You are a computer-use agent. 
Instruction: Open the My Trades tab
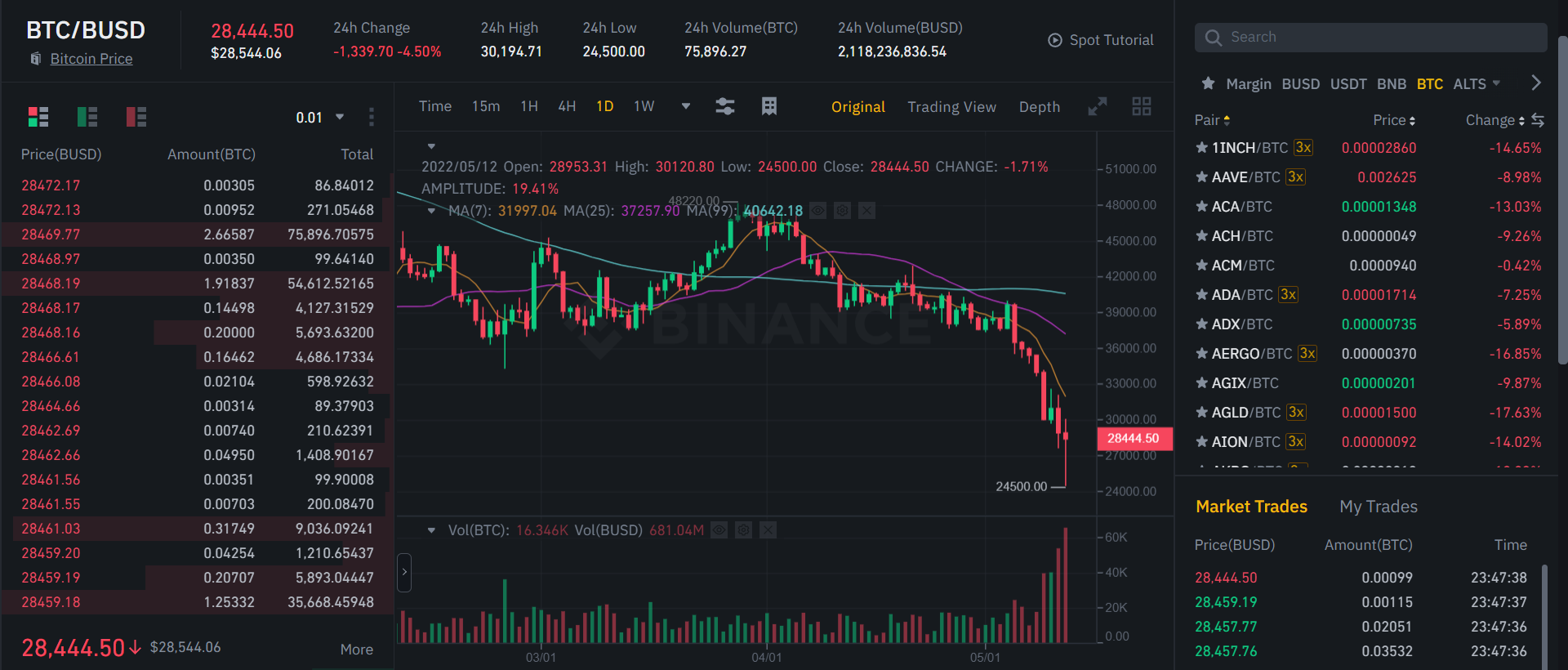click(1379, 507)
